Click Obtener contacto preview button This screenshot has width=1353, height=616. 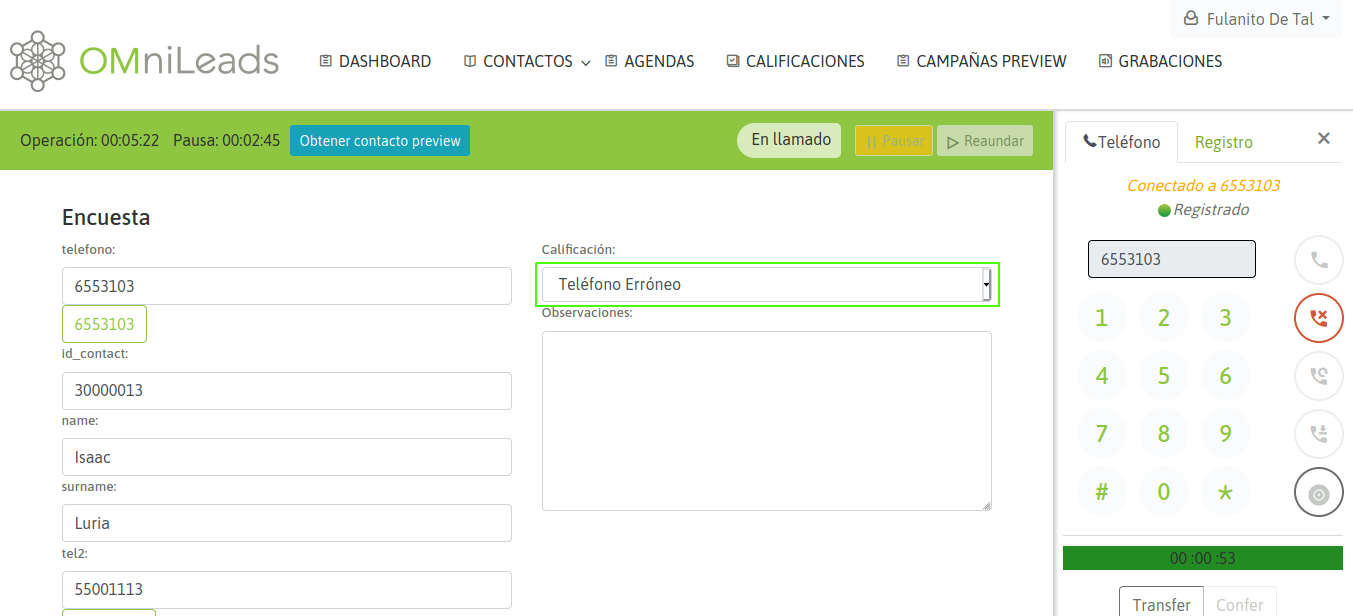click(380, 141)
